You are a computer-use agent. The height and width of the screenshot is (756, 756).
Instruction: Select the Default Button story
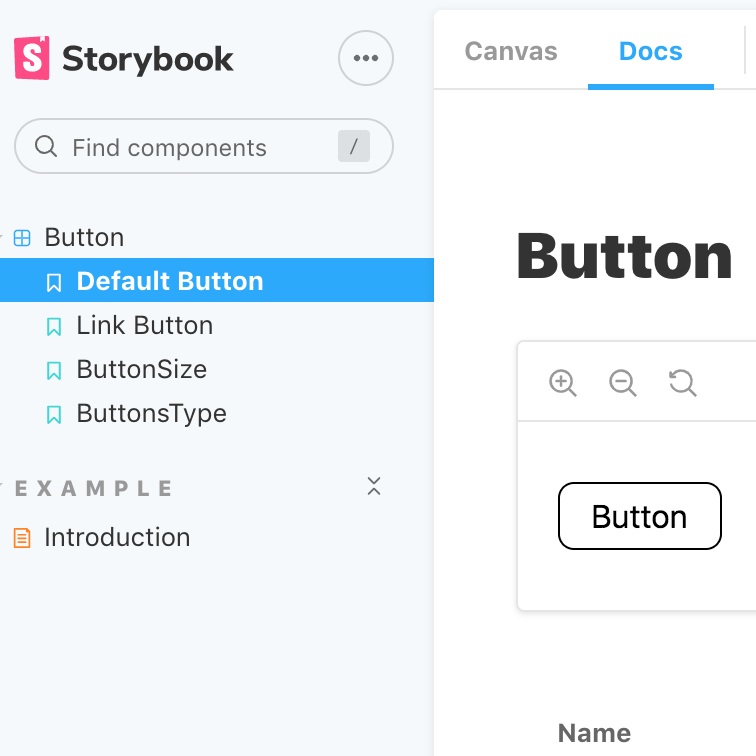click(217, 280)
